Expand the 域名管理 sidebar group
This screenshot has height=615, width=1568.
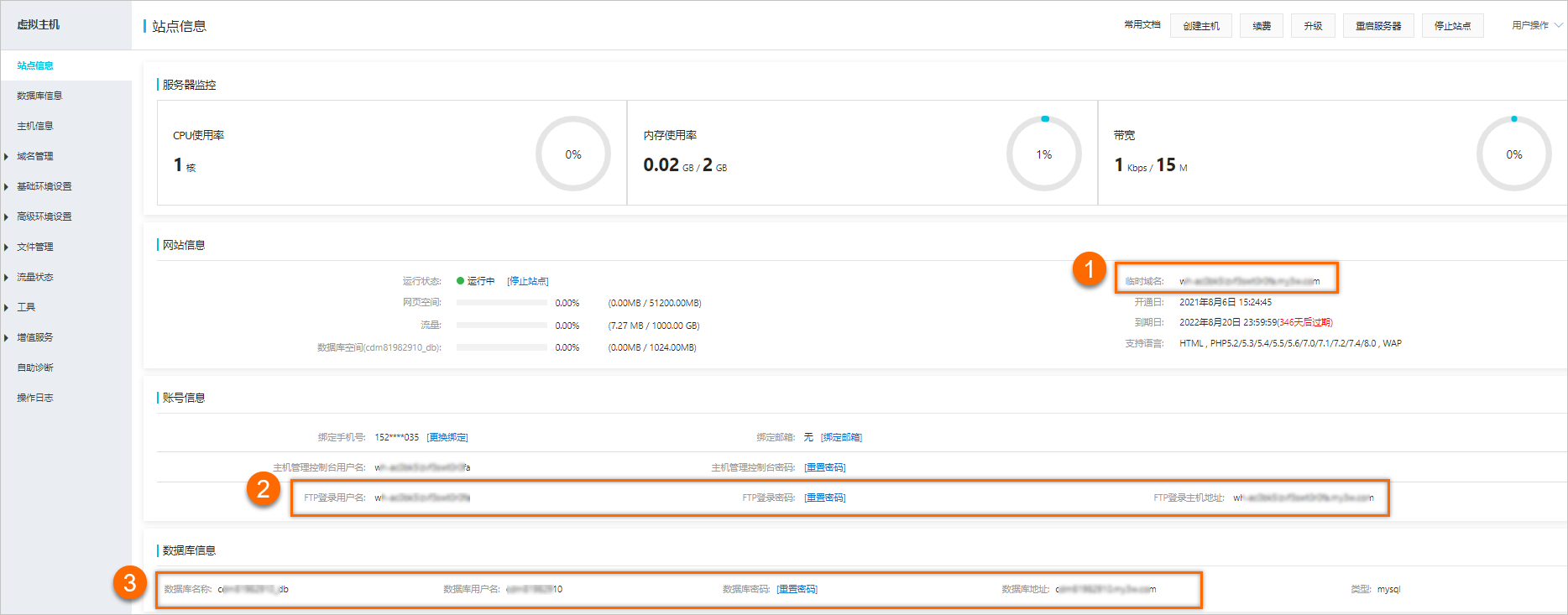pyautogui.click(x=35, y=156)
